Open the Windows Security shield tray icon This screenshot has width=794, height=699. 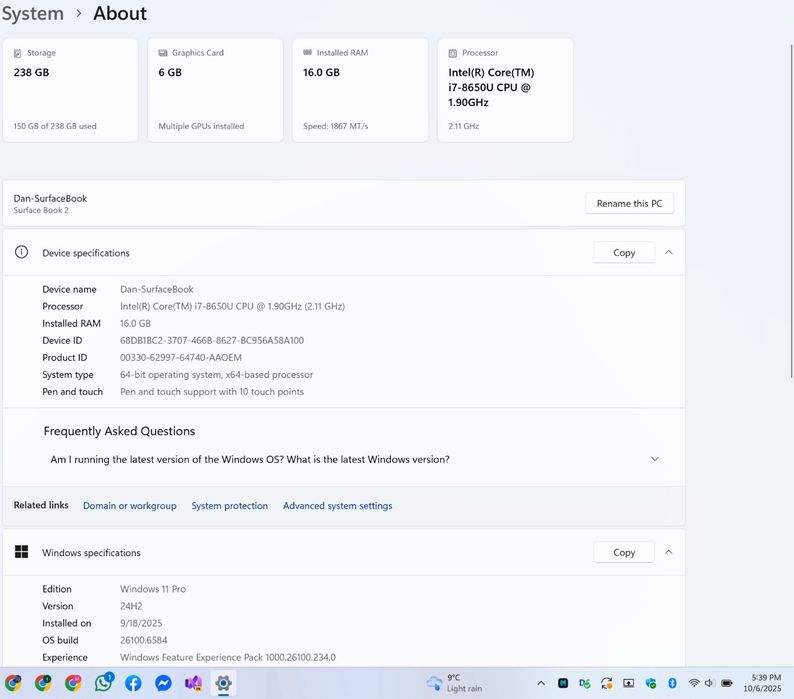click(x=651, y=683)
